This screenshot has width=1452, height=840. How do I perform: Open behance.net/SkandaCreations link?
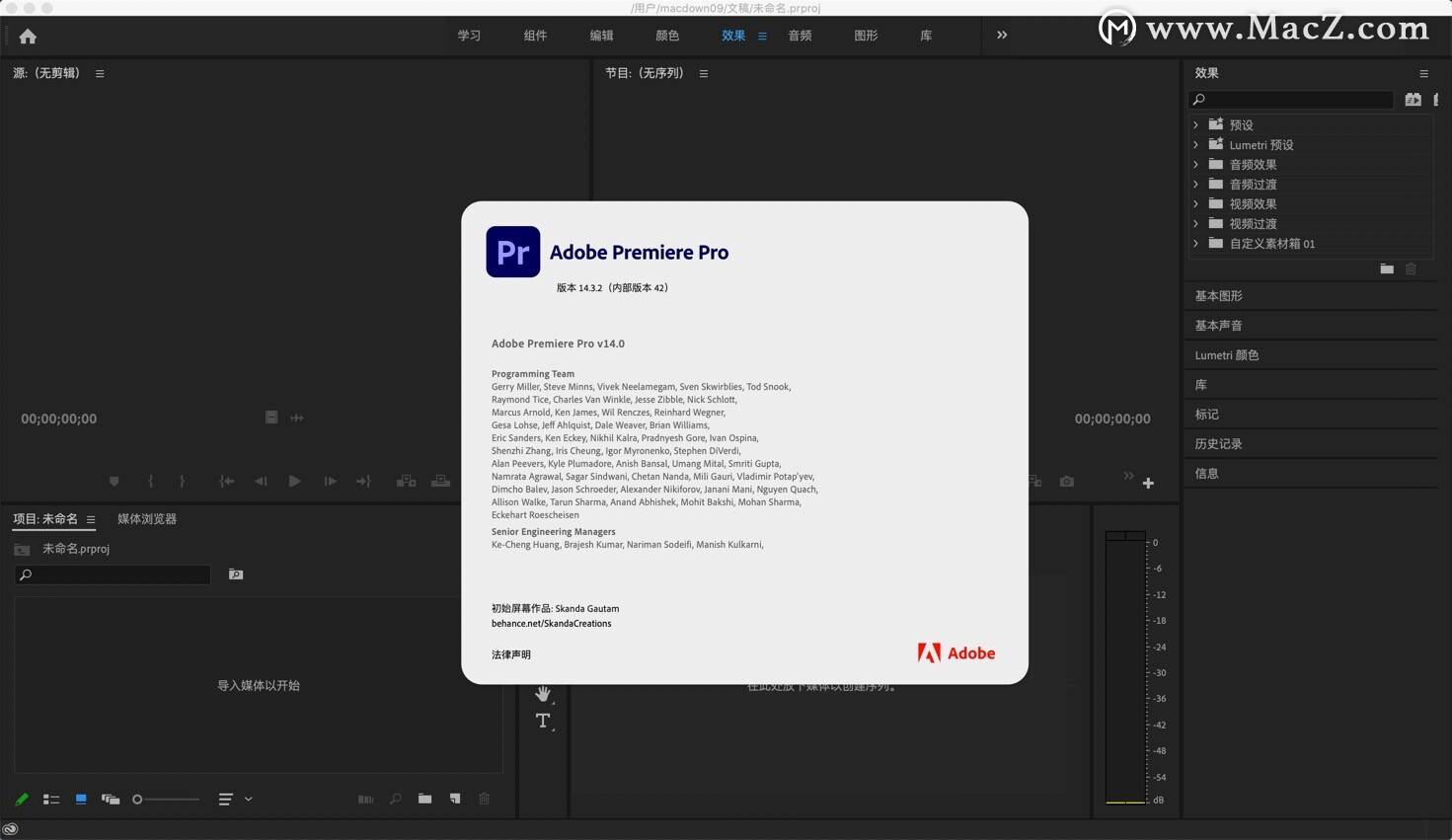[552, 624]
